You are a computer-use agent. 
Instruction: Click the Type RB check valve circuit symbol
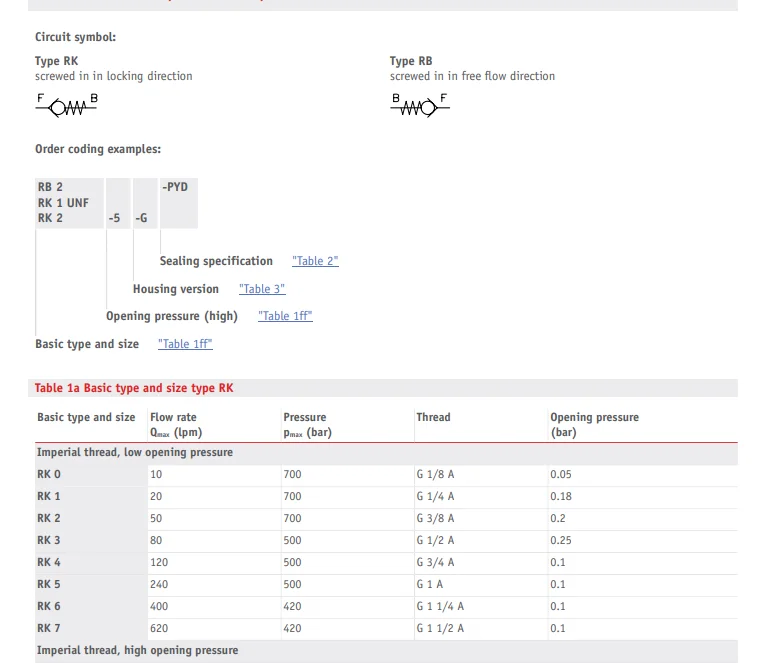[x=420, y=105]
